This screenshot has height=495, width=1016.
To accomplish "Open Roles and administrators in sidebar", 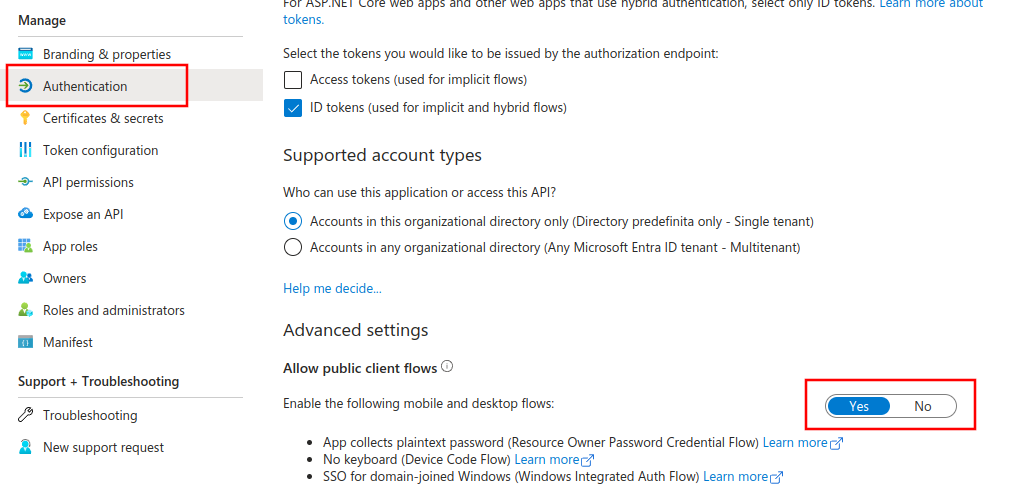I will (x=113, y=310).
